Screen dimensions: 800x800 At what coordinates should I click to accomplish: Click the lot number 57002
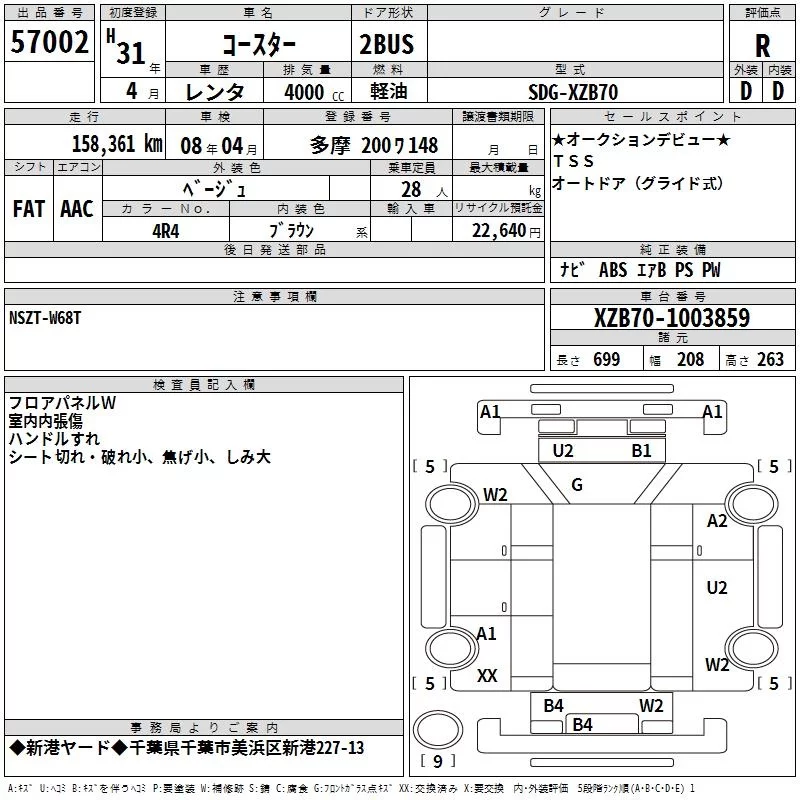pos(49,42)
